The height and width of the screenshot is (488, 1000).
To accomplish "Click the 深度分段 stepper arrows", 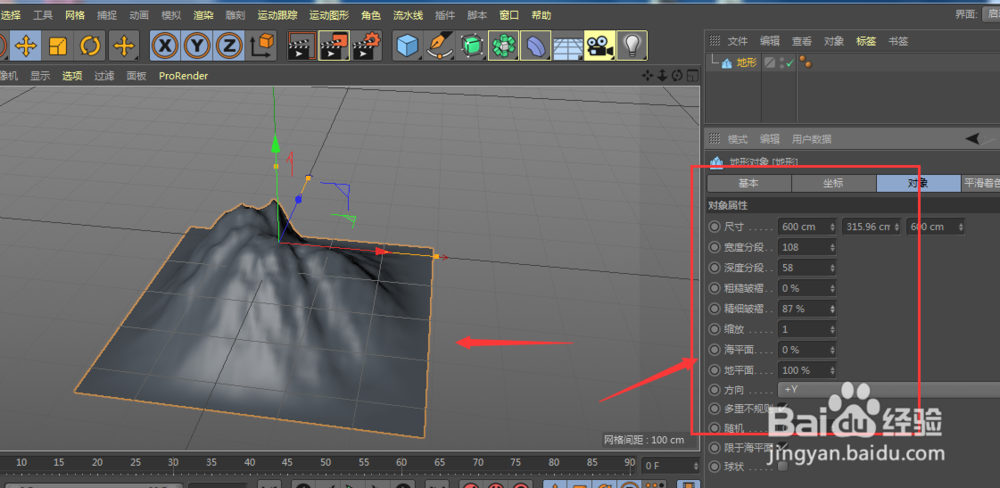I will click(x=832, y=267).
